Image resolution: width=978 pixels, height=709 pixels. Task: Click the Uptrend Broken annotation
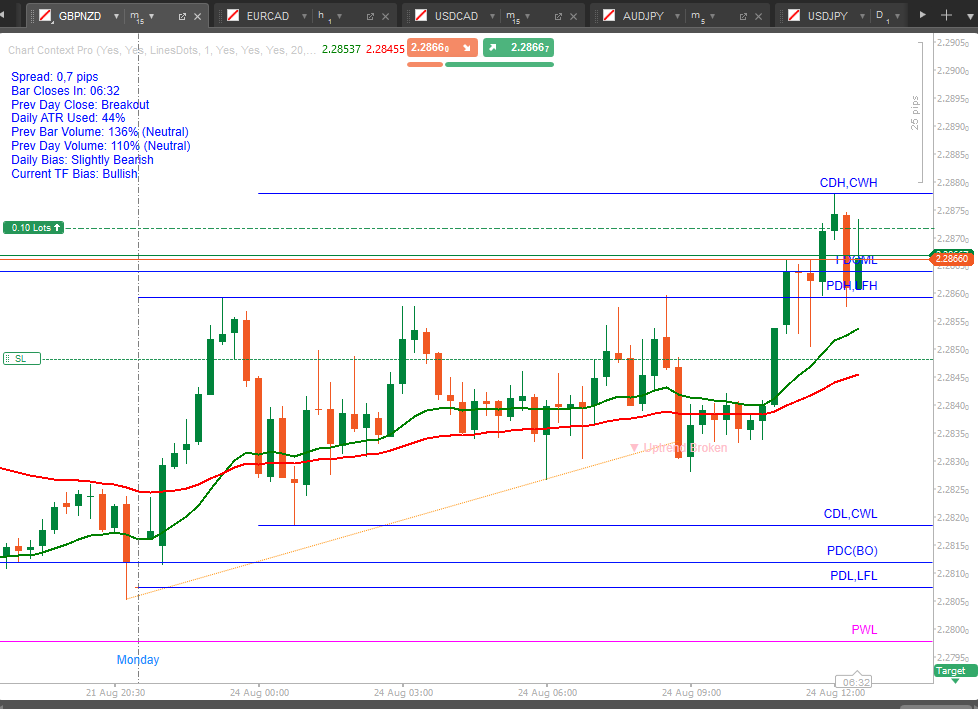pyautogui.click(x=679, y=448)
